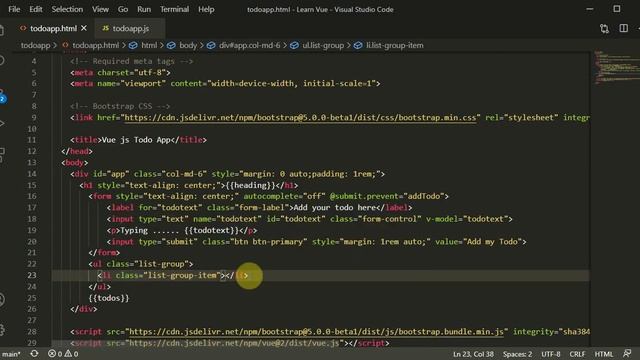Click line number 23 in the gutter
The width and height of the screenshot is (640, 360).
click(x=32, y=275)
